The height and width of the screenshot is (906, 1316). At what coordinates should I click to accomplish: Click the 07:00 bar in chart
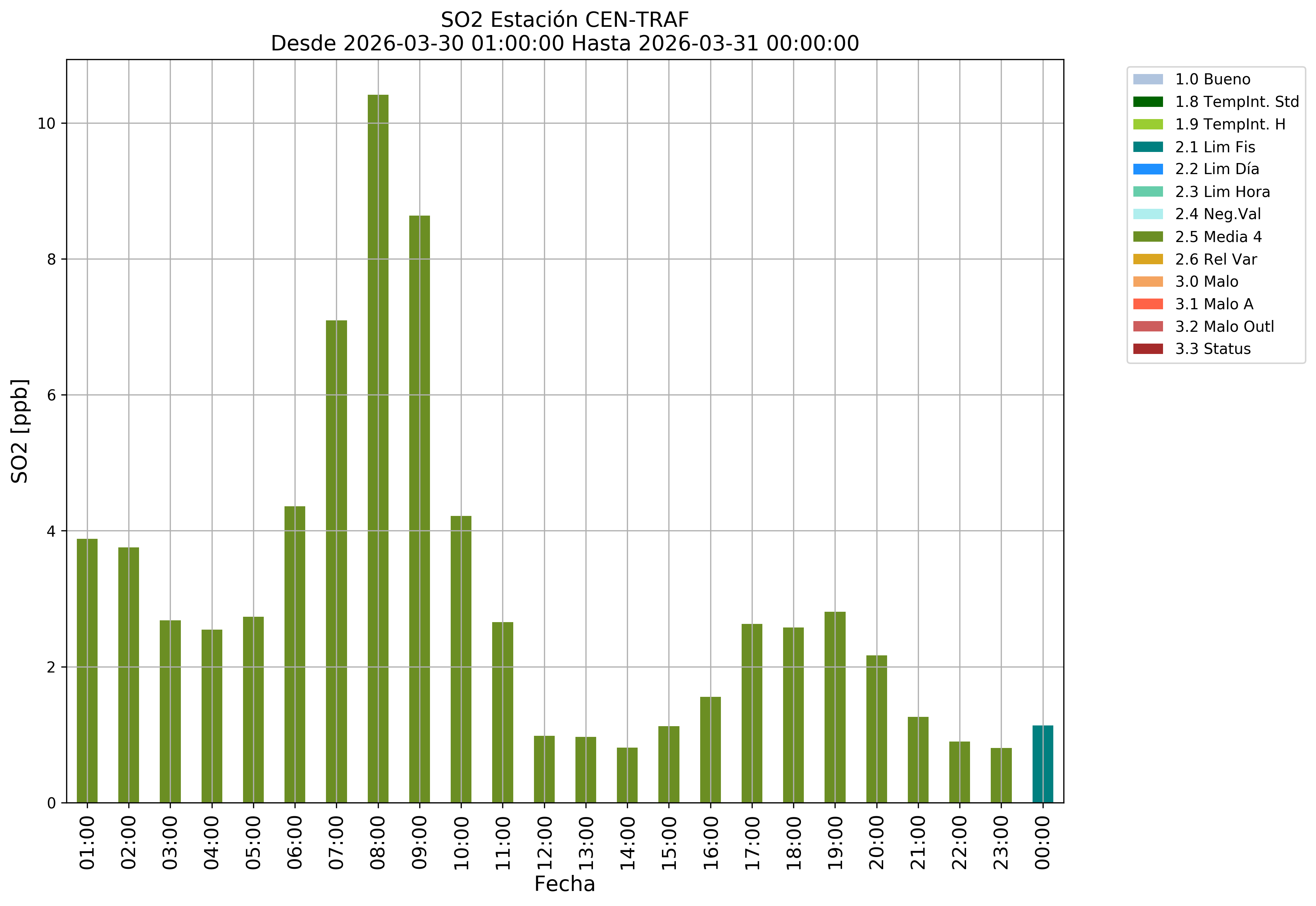337,561
